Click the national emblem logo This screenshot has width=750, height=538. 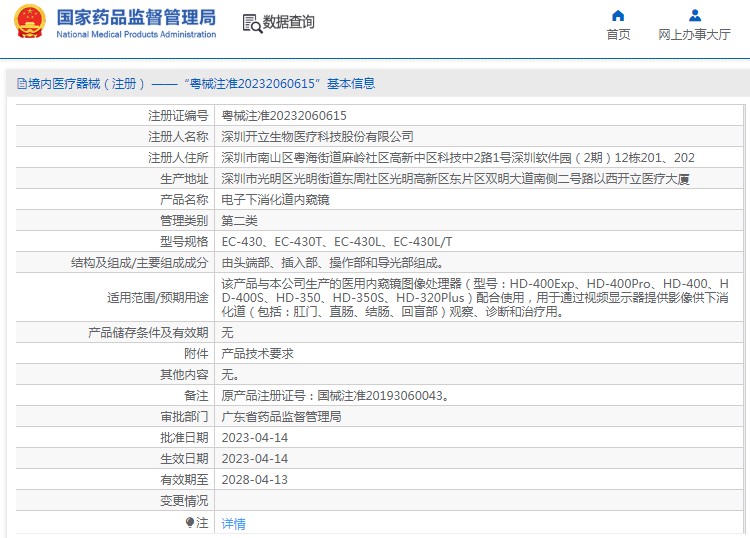[x=30, y=22]
